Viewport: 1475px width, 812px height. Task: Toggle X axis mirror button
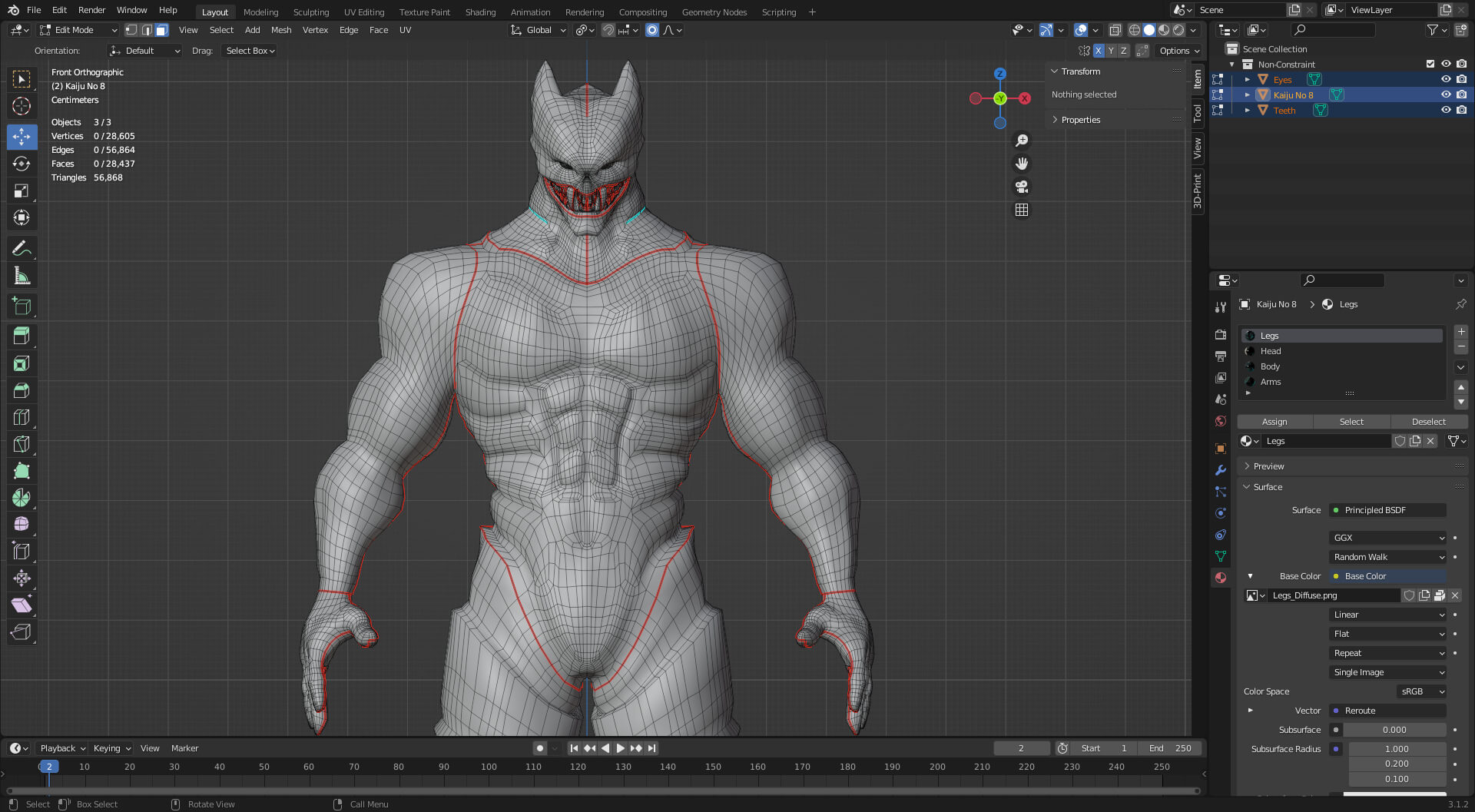[x=1099, y=51]
